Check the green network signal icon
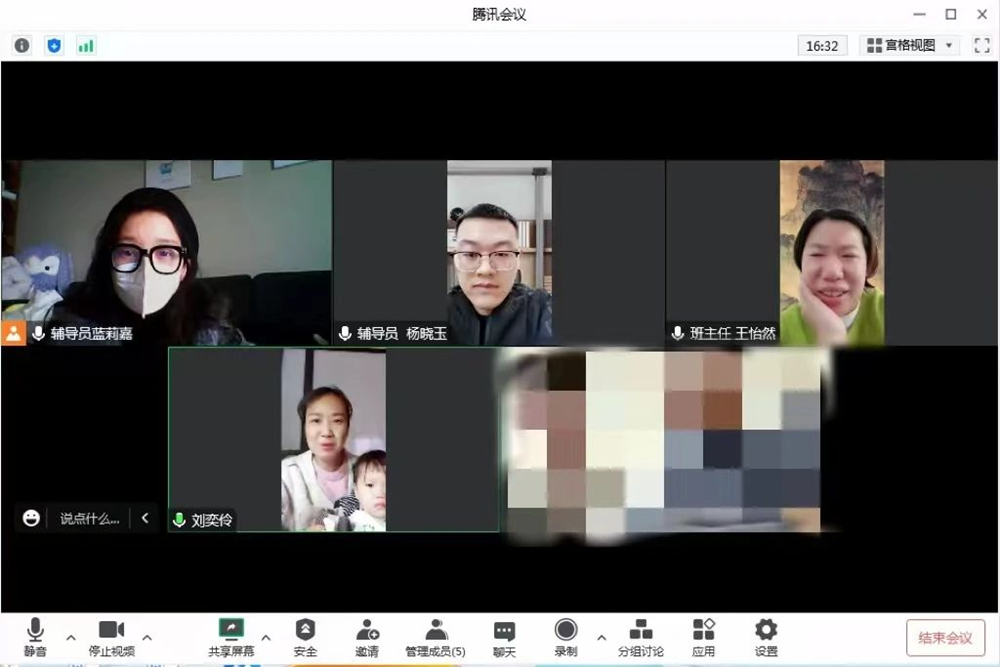The height and width of the screenshot is (667, 1000). tap(86, 45)
